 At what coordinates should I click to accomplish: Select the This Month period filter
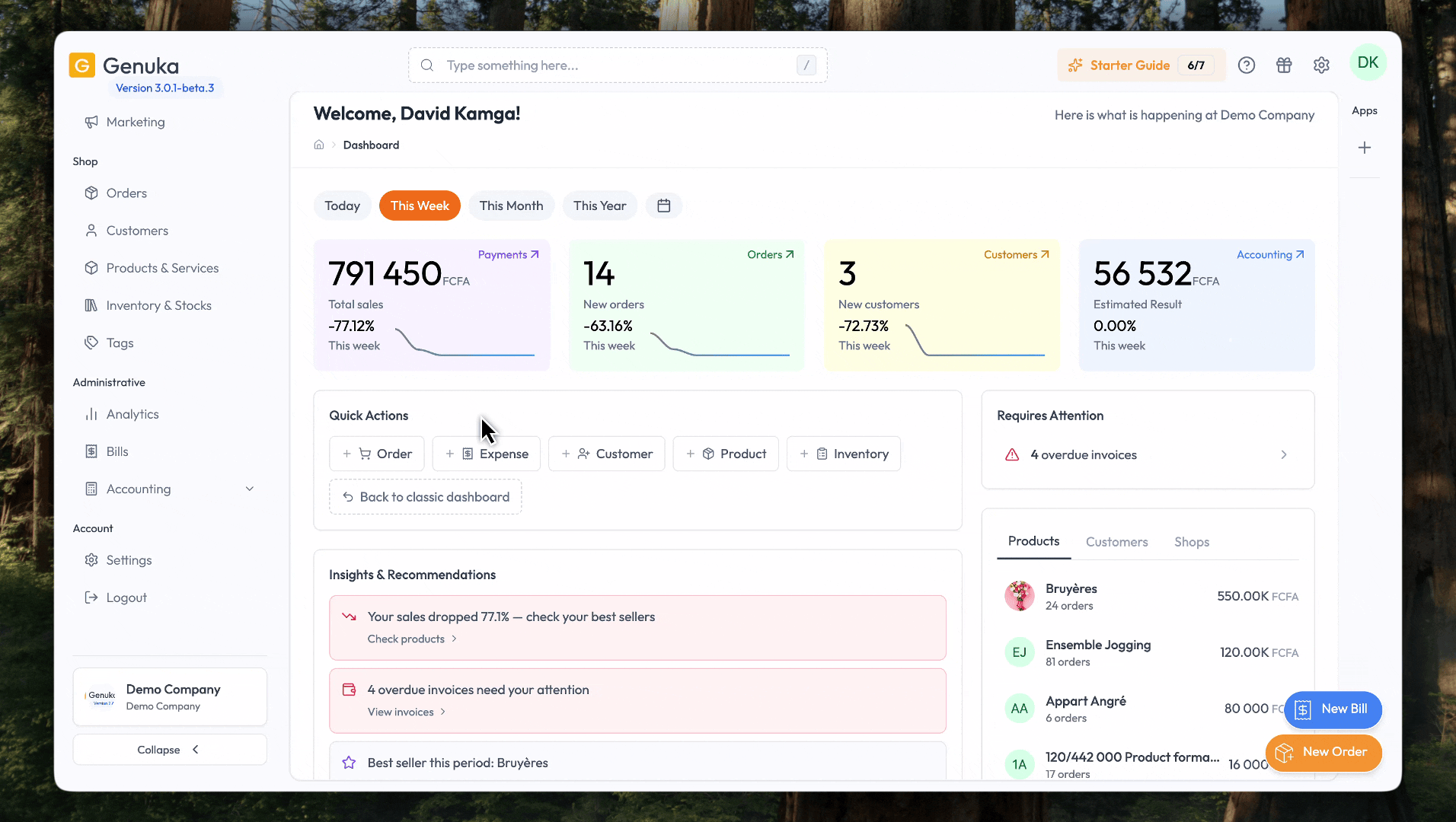[x=511, y=205]
